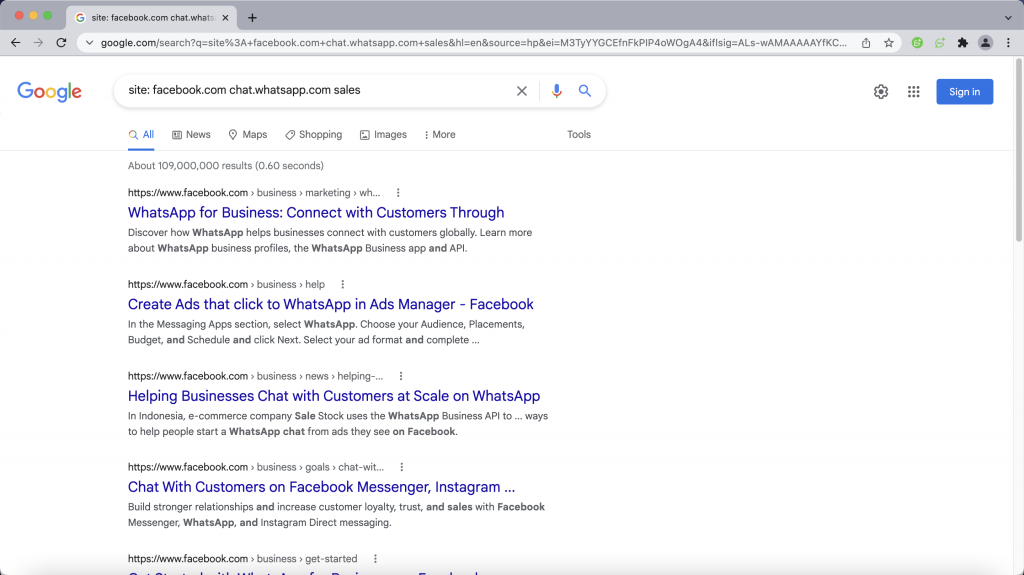Click the Sign in button
The height and width of the screenshot is (575, 1024).
(965, 91)
